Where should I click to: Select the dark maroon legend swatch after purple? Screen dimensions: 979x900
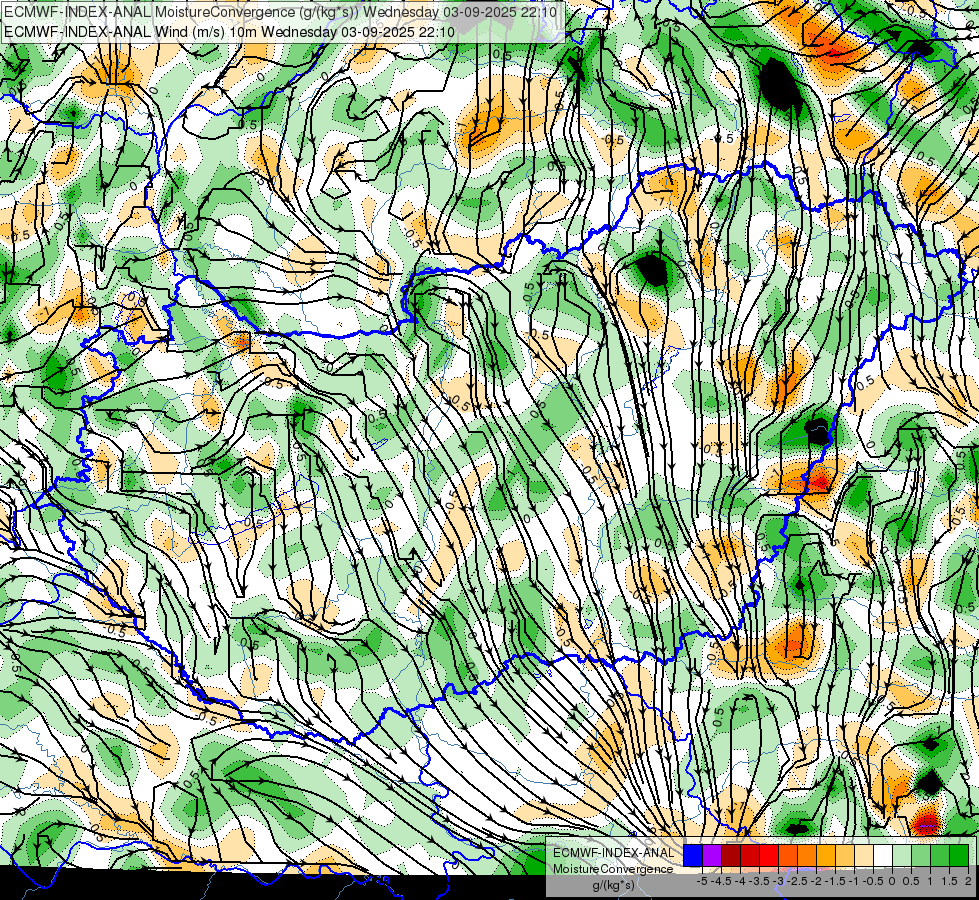(731, 856)
